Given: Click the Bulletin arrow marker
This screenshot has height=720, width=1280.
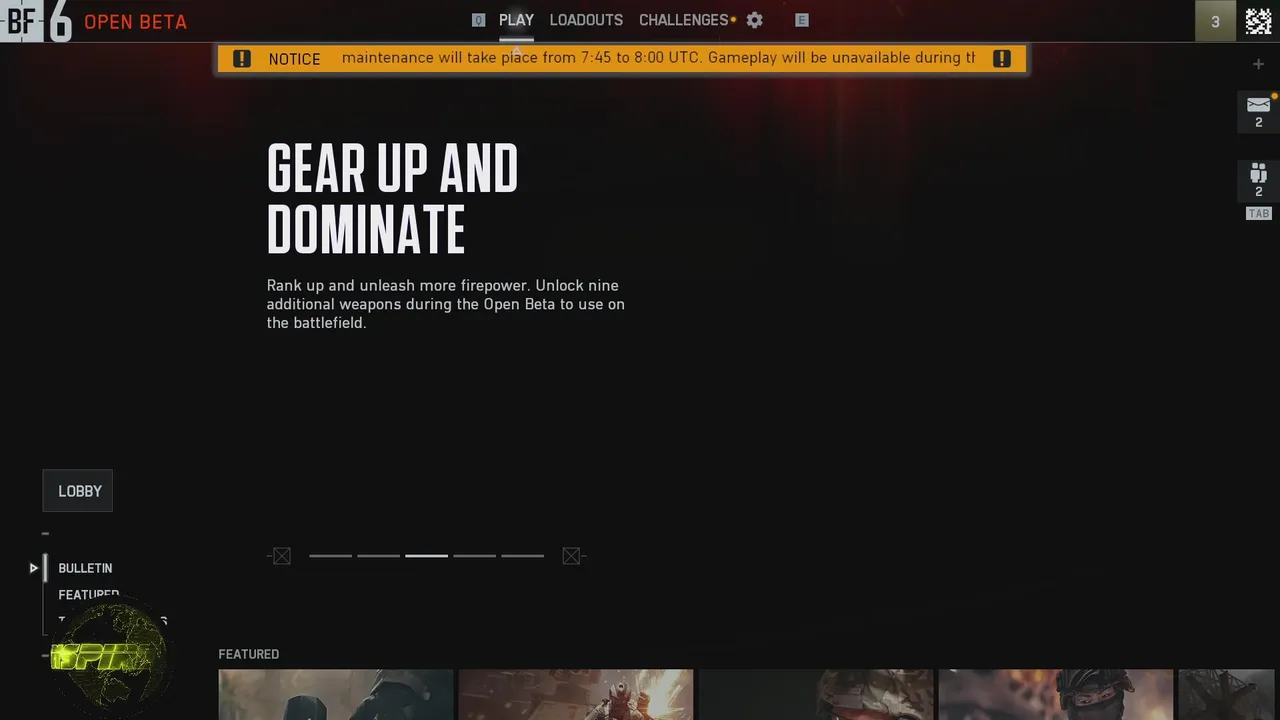Looking at the screenshot, I should 34,568.
